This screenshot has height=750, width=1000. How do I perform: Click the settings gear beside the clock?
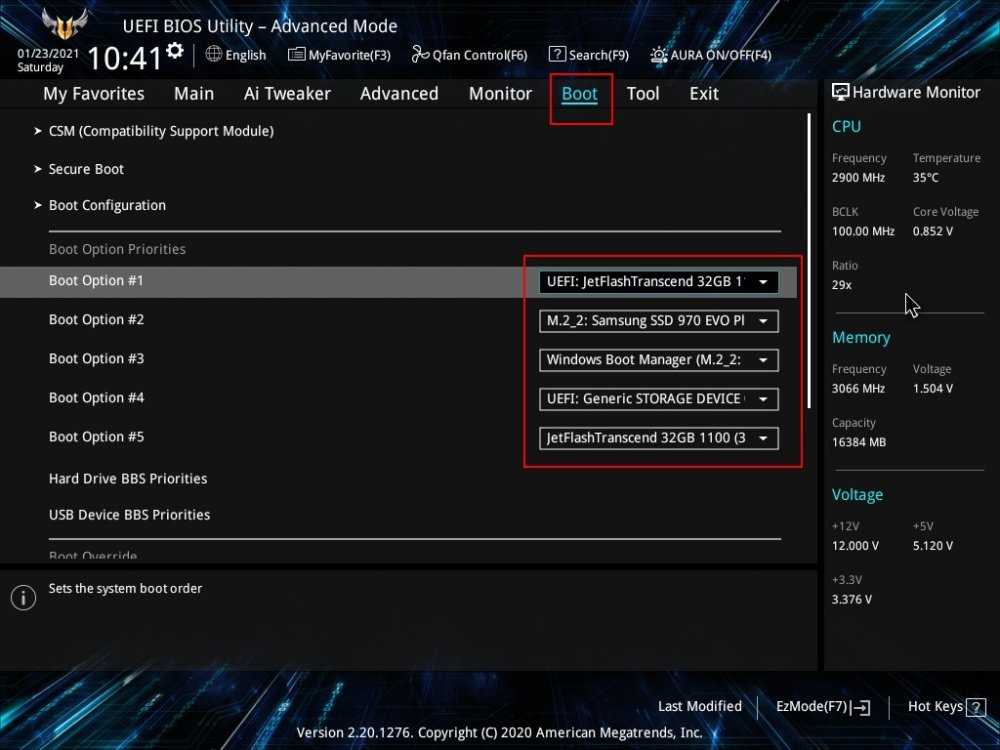pyautogui.click(x=176, y=51)
